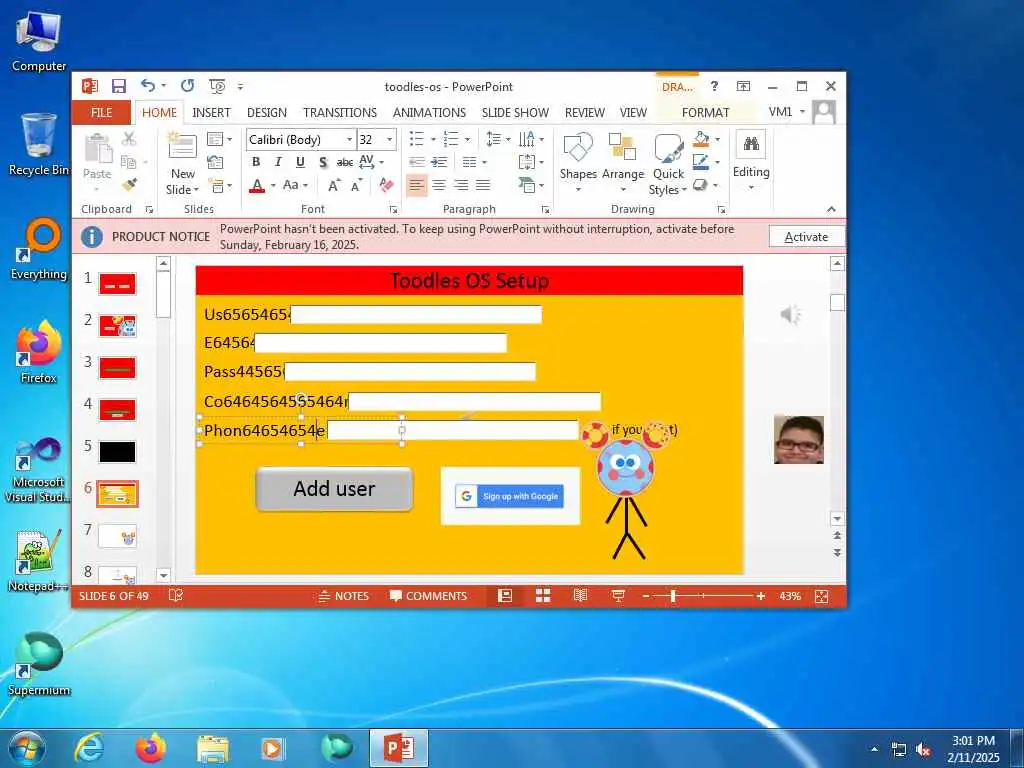Clear all formatting with the eraser A icon
The width and height of the screenshot is (1024, 768).
(386, 185)
